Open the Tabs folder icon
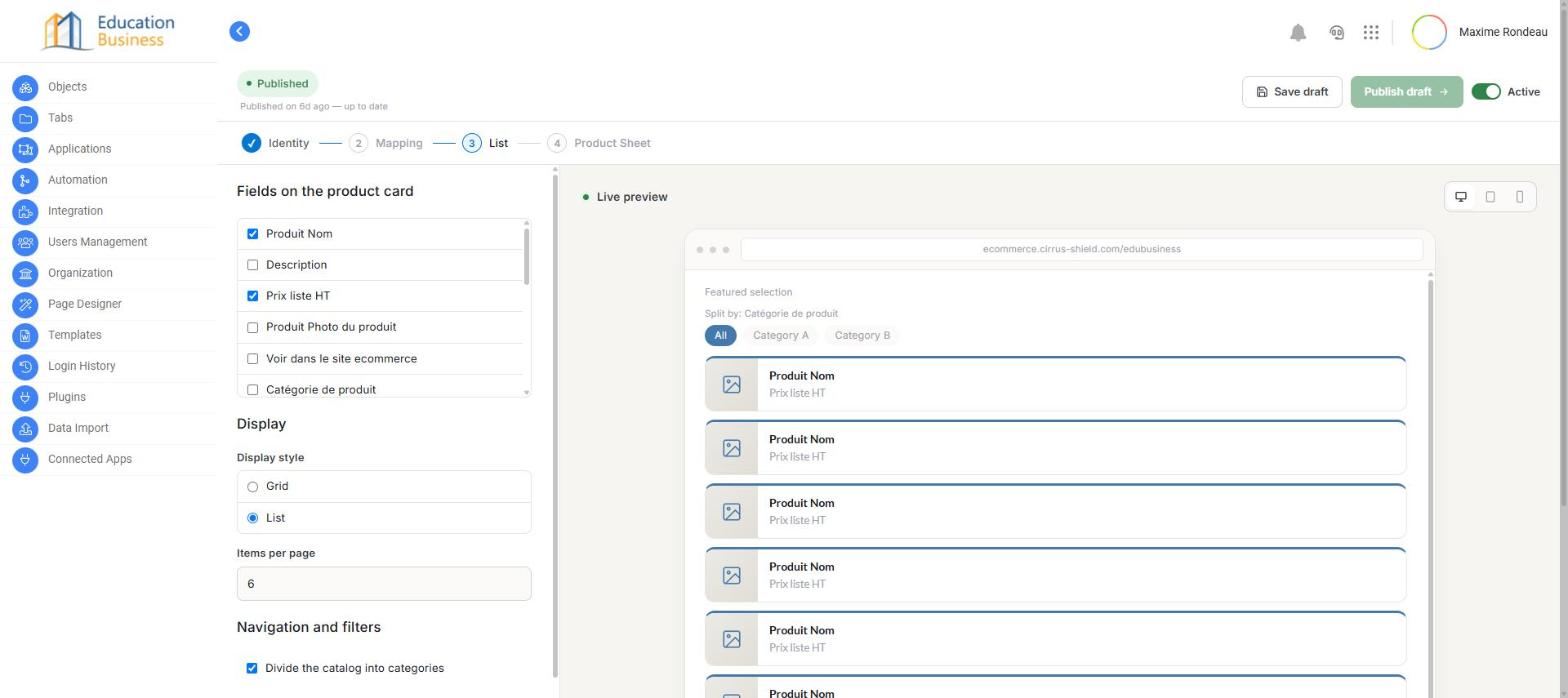Image resolution: width=1568 pixels, height=698 pixels. click(x=25, y=119)
